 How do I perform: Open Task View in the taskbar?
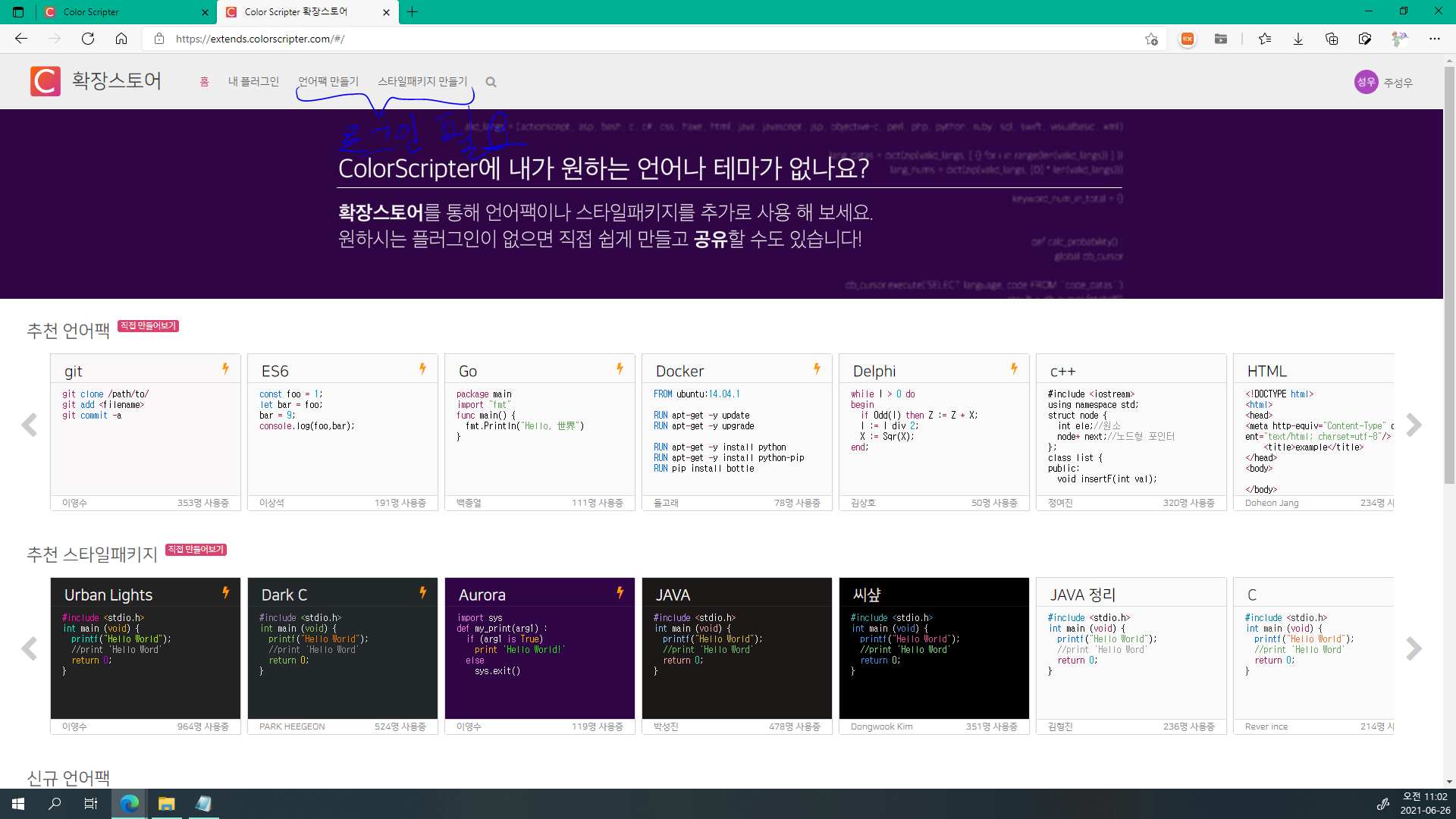point(91,804)
